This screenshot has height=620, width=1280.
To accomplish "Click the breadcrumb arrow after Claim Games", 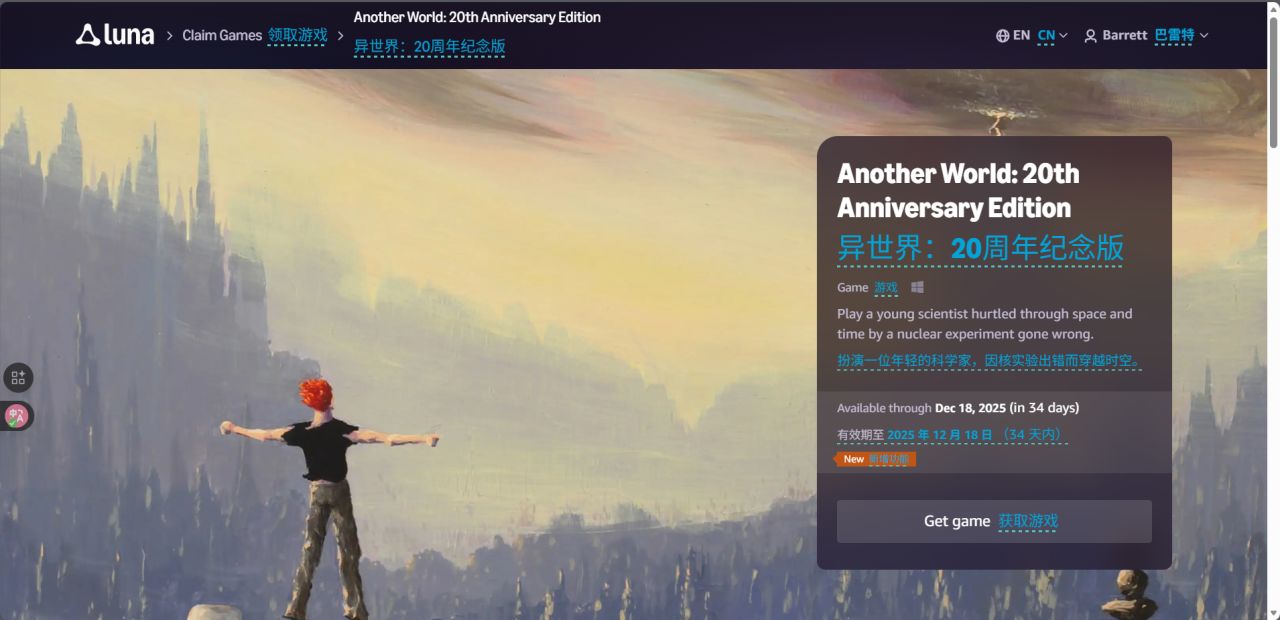I will coord(340,35).
